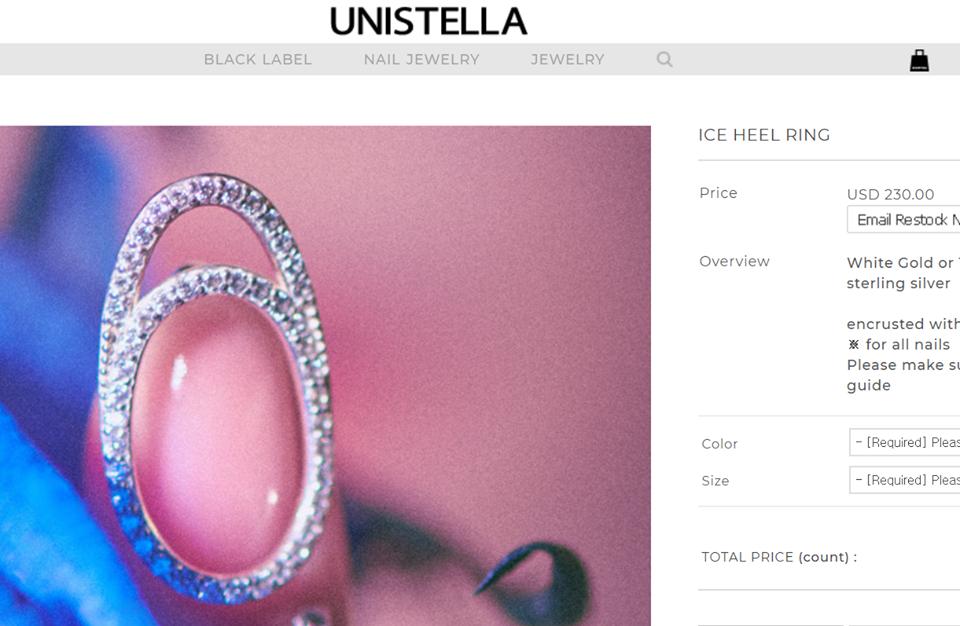The width and height of the screenshot is (960, 626).
Task: Go to NAIL JEWELRY category
Action: pos(421,59)
